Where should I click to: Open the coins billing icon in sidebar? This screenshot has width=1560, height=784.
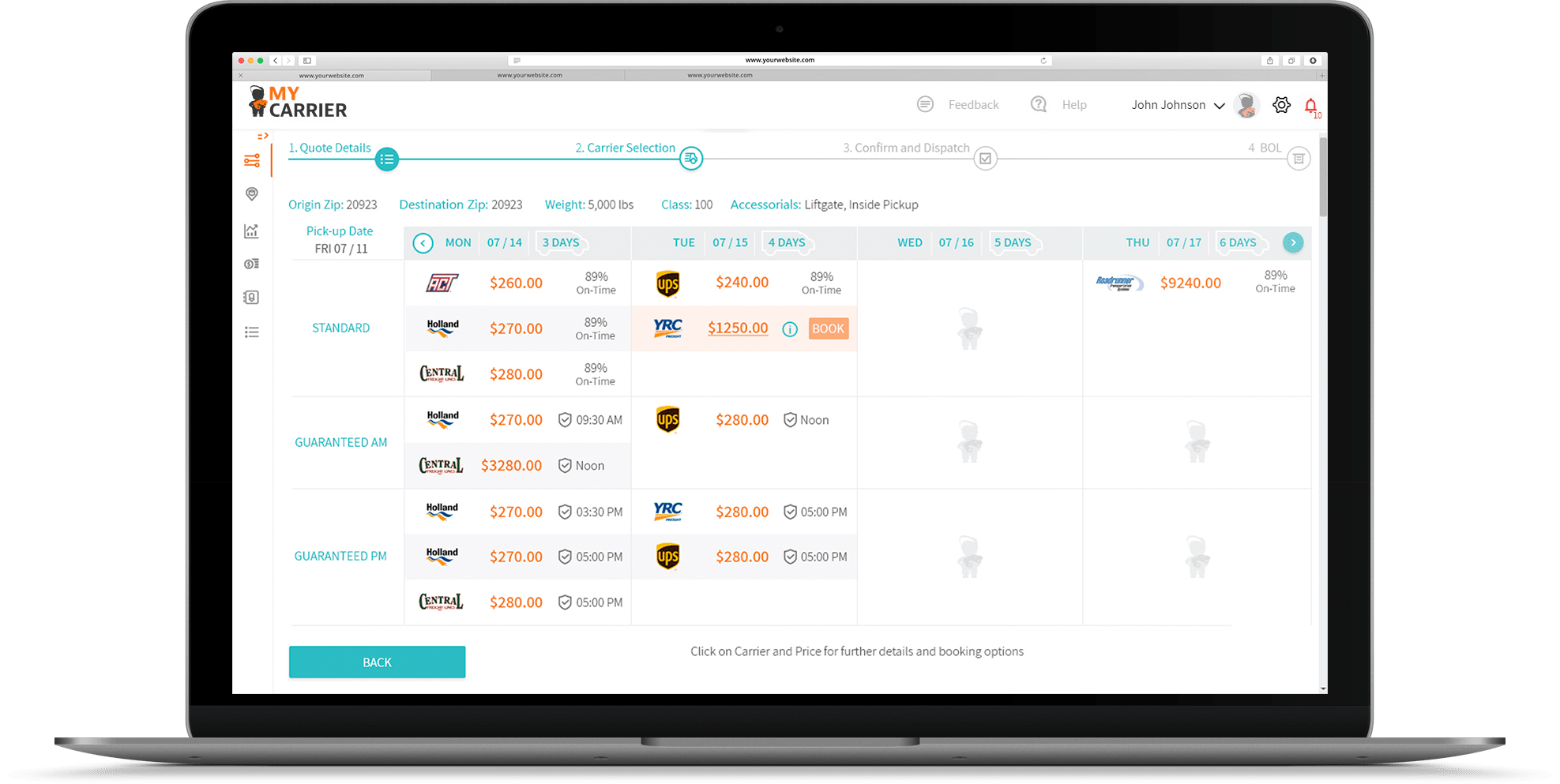point(251,264)
